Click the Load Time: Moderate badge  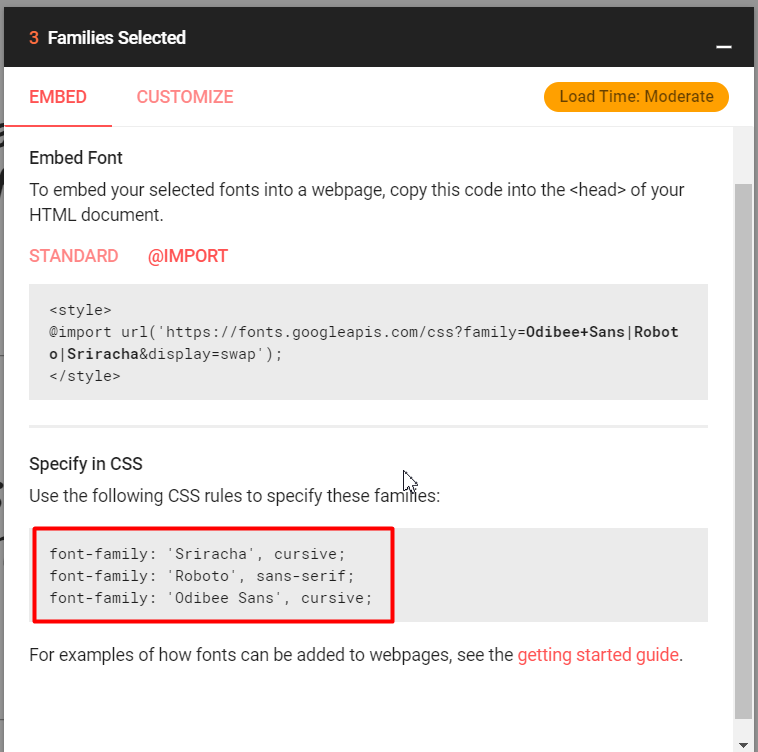pos(636,97)
